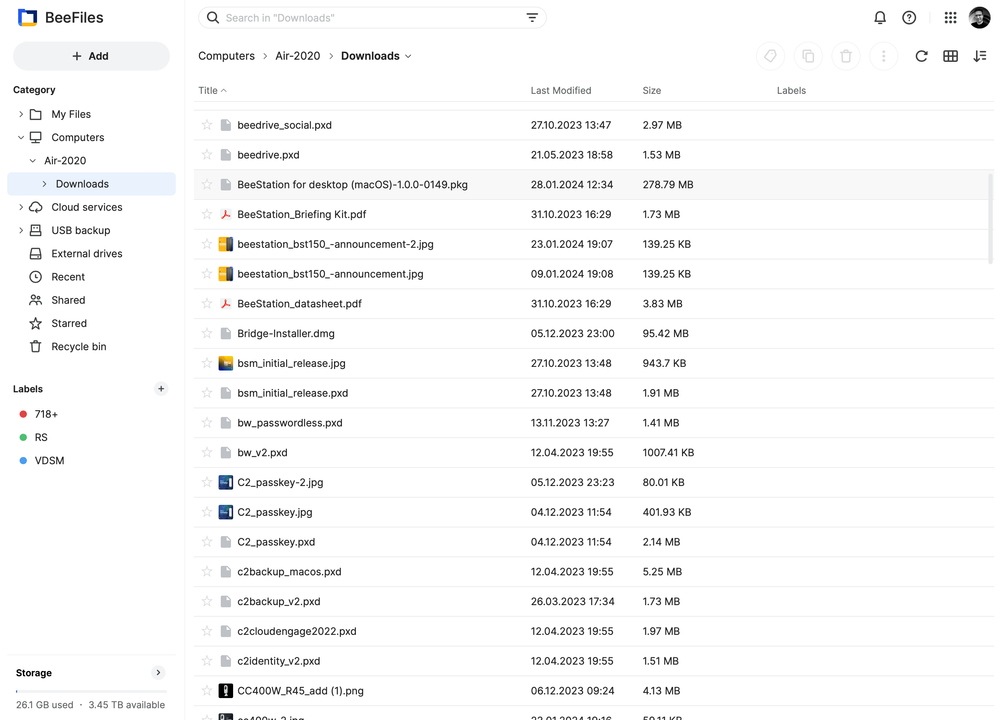Refresh the file list

[x=921, y=56]
